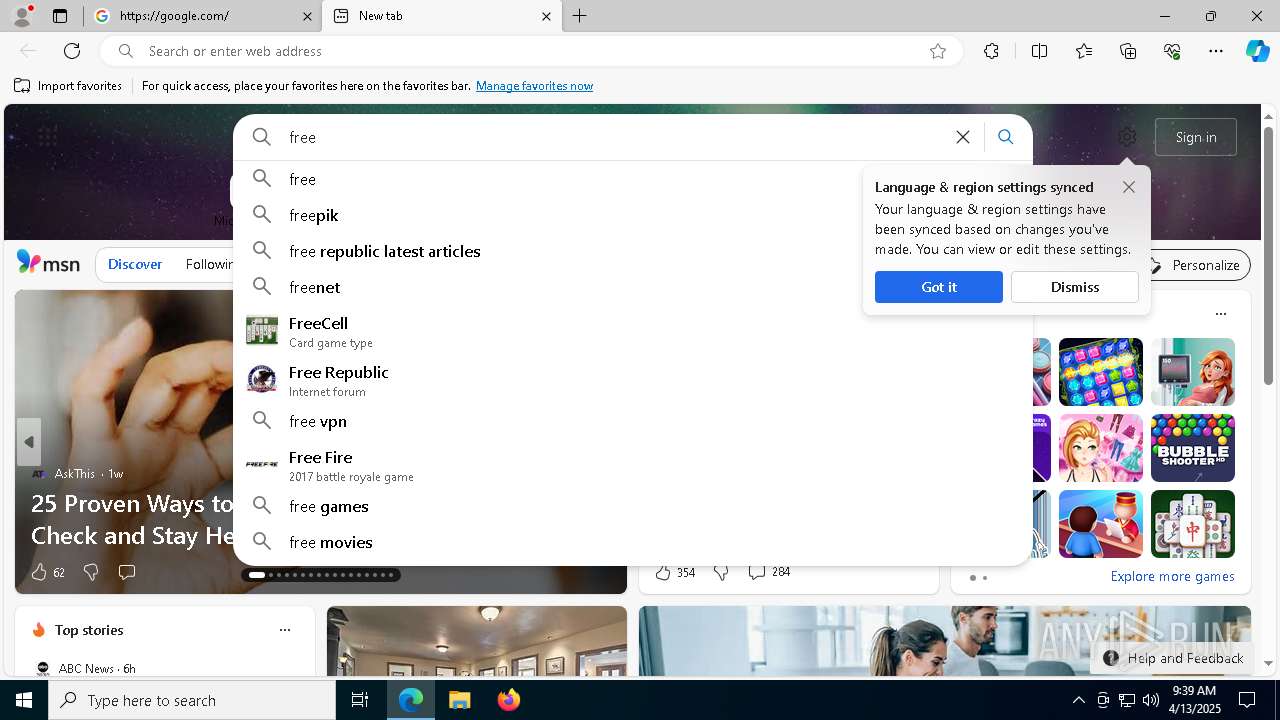Open comments on the AskThis story
1280x720 pixels.
[x=127, y=572]
